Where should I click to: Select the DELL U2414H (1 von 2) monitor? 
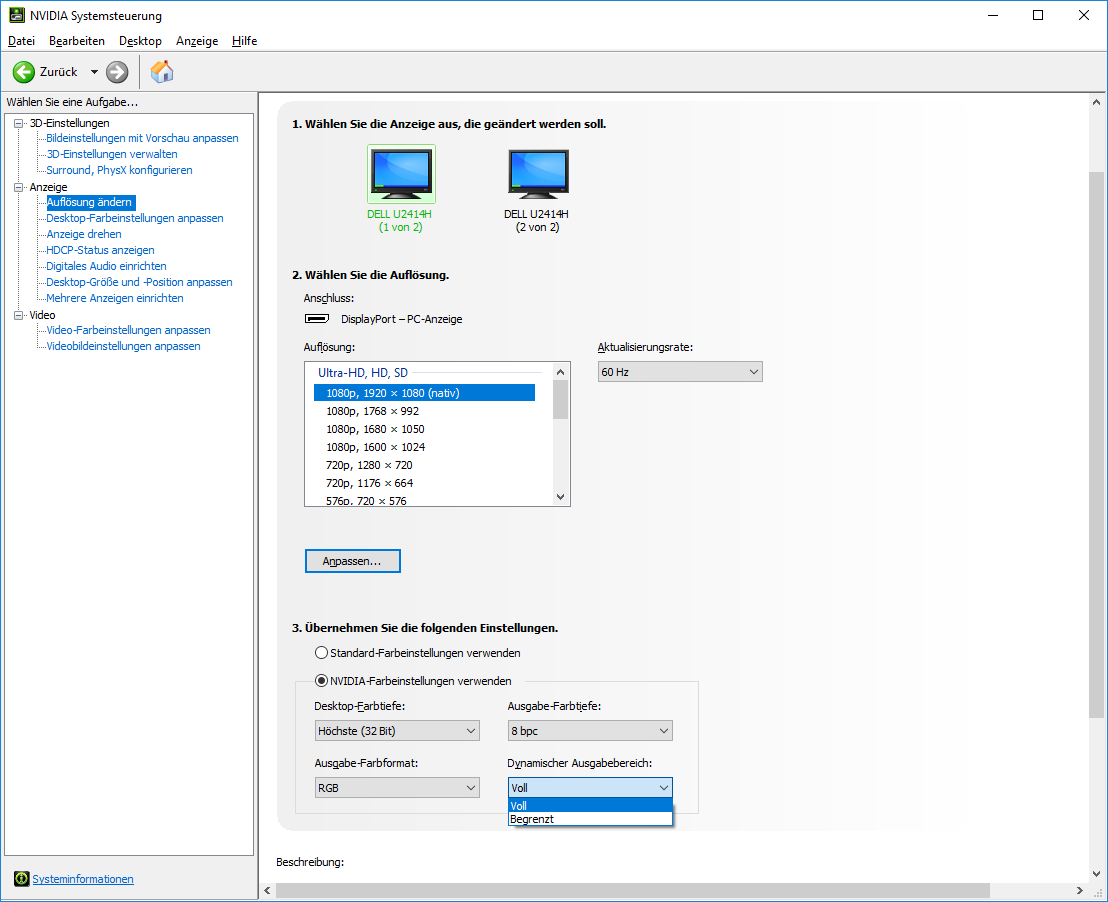[401, 189]
